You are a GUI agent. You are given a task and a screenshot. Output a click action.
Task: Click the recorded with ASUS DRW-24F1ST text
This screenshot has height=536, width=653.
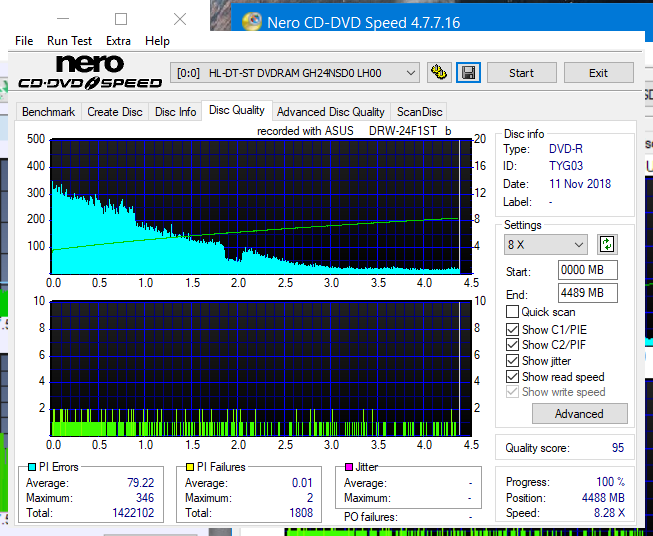coord(354,131)
